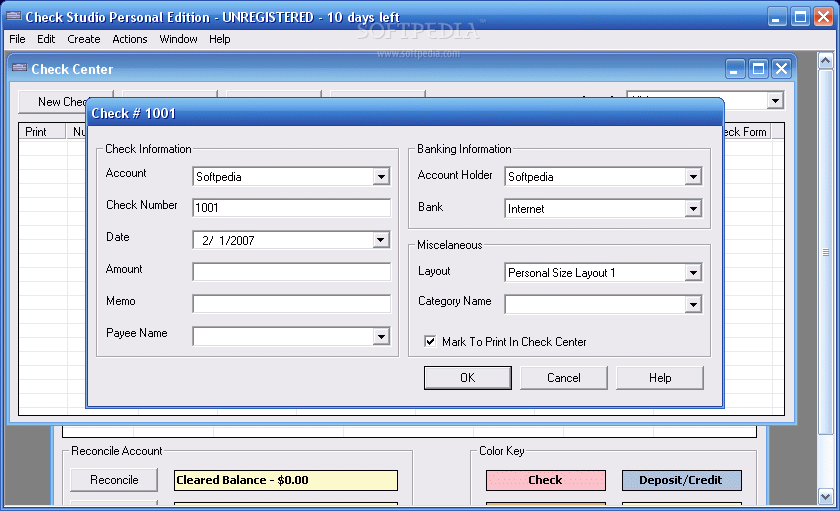Click Cancel in Check # 1001 dialog
This screenshot has width=840, height=511.
click(x=564, y=378)
